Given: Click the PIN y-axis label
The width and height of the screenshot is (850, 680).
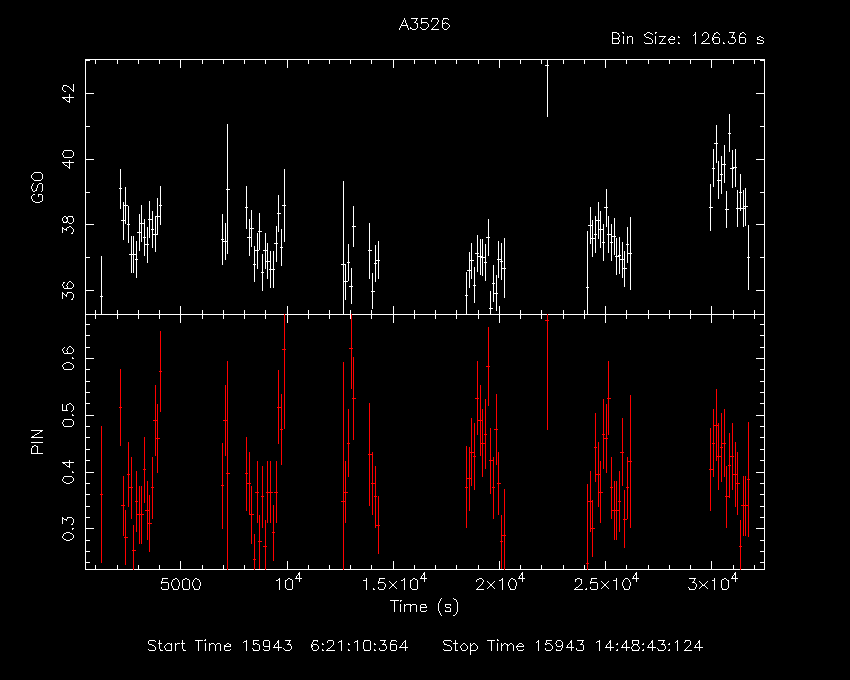Looking at the screenshot, I should [37, 441].
